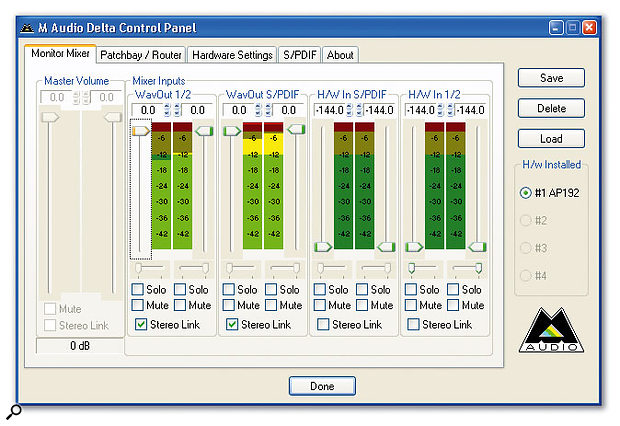620x426 pixels.
Task: Click the magnifier icon below the window
Action: 14,411
